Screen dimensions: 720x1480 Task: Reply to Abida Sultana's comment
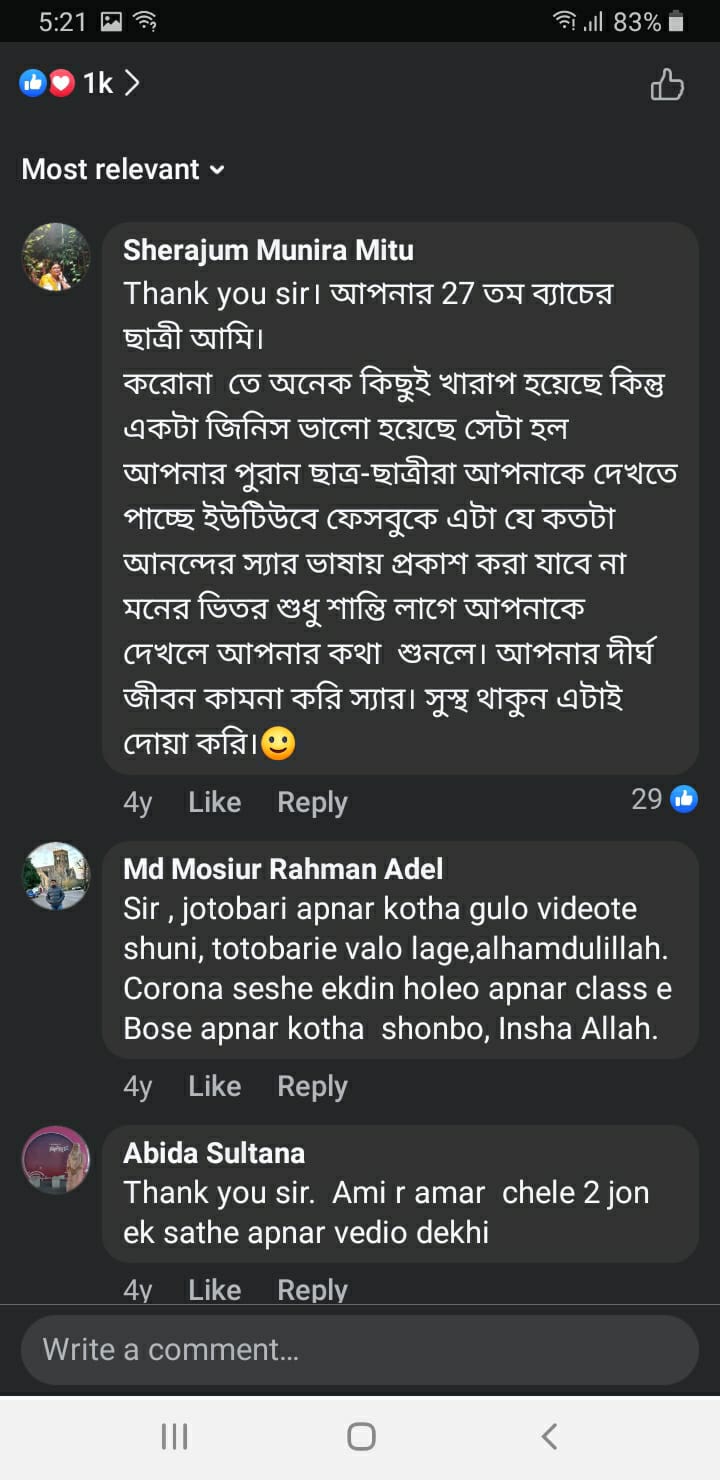coord(312,1290)
